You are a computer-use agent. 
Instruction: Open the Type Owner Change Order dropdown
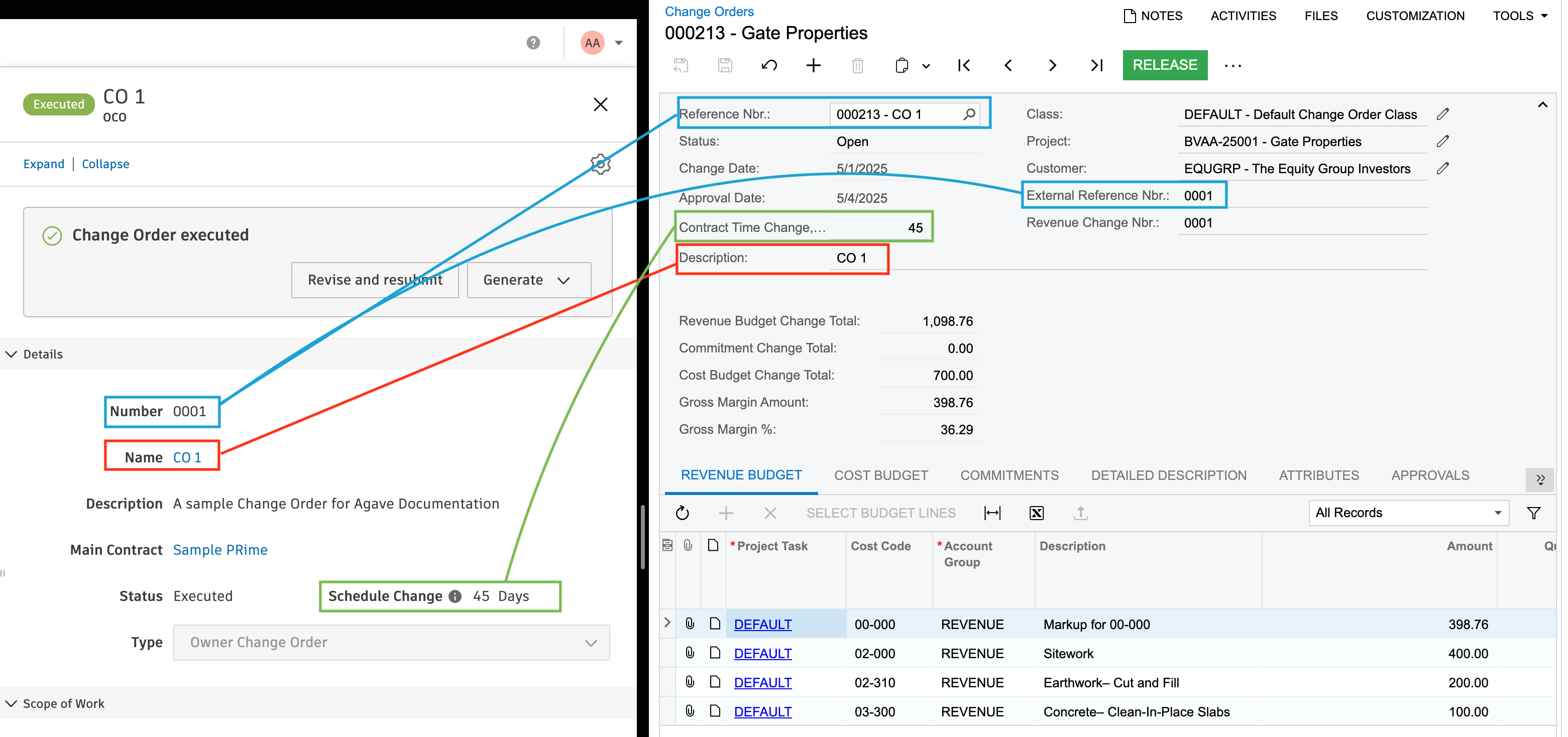(x=391, y=642)
